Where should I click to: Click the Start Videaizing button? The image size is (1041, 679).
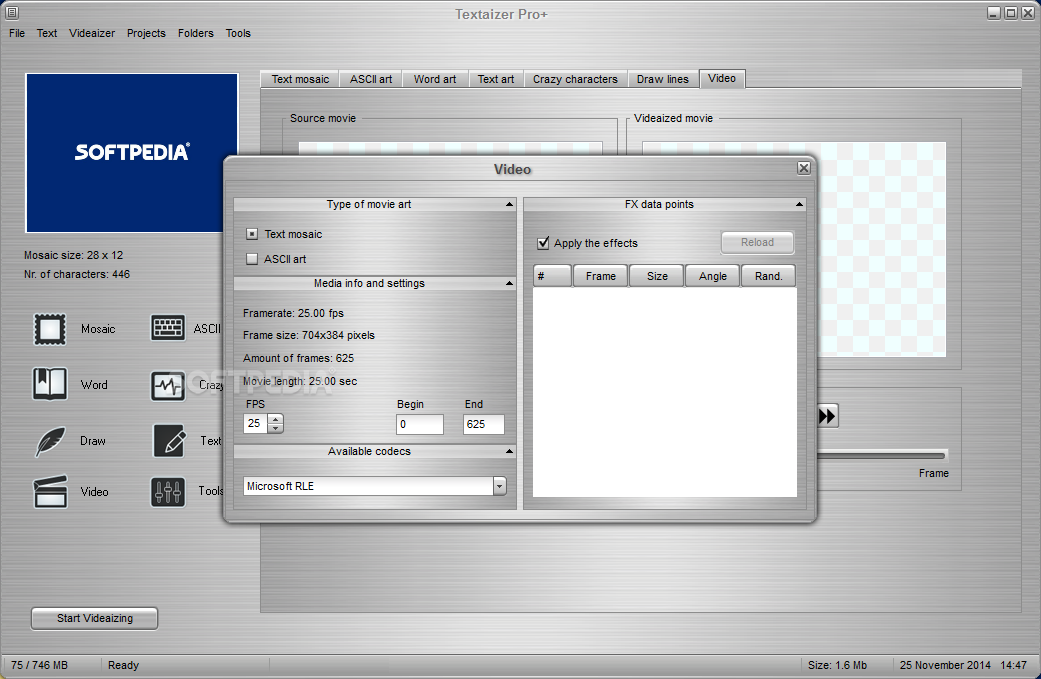point(94,618)
